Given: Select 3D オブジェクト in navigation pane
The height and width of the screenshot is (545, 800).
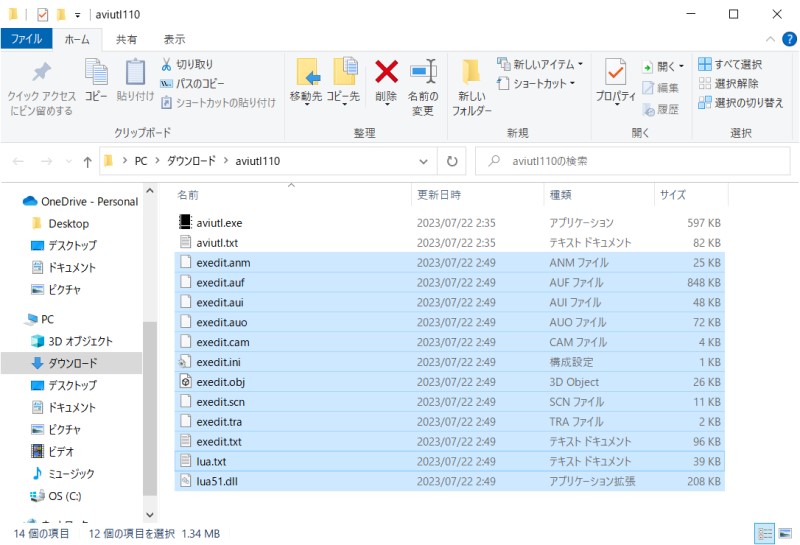Looking at the screenshot, I should tap(71, 341).
